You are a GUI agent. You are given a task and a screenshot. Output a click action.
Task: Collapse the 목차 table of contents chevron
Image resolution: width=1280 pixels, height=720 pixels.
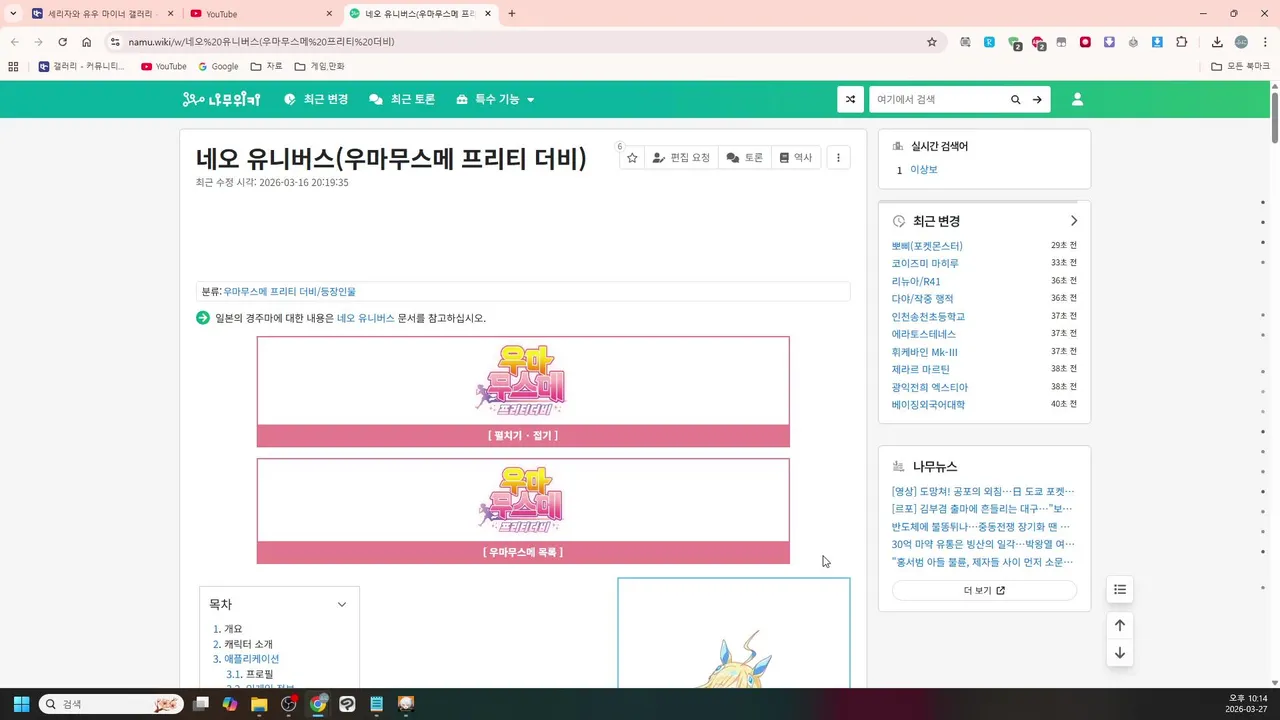click(x=342, y=604)
